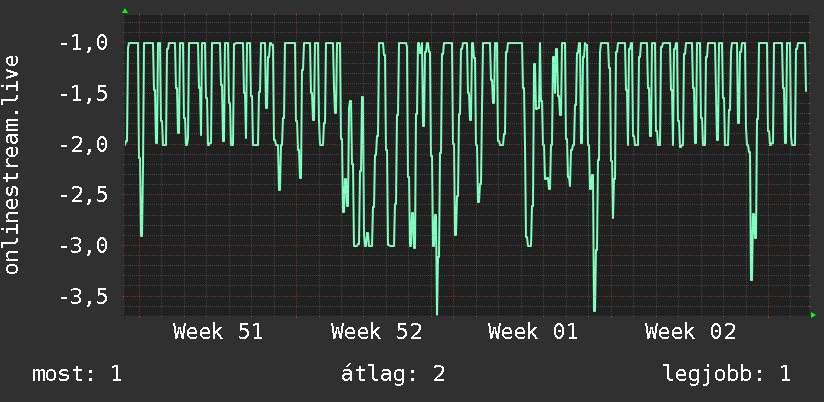Image resolution: width=824 pixels, height=402 pixels.
Task: Click the 'Week 01' x-axis label
Action: (x=533, y=332)
